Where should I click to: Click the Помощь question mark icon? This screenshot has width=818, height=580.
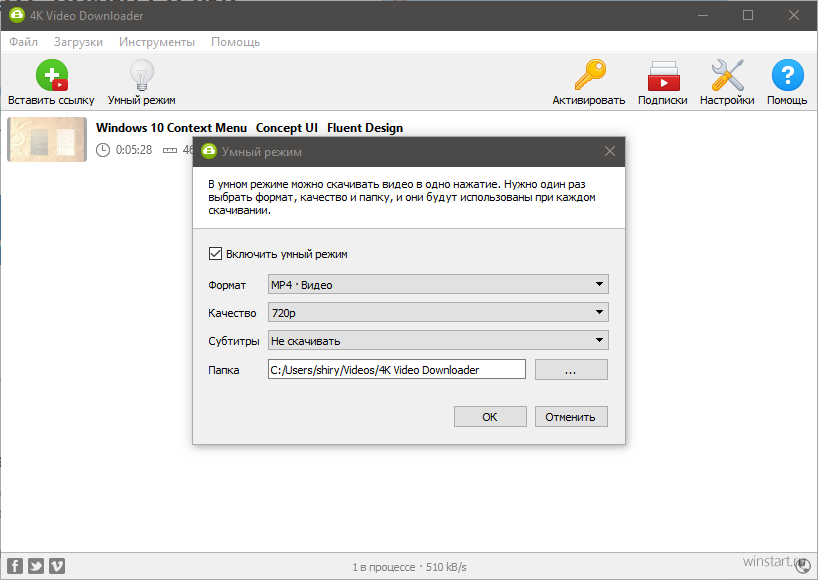point(787,75)
